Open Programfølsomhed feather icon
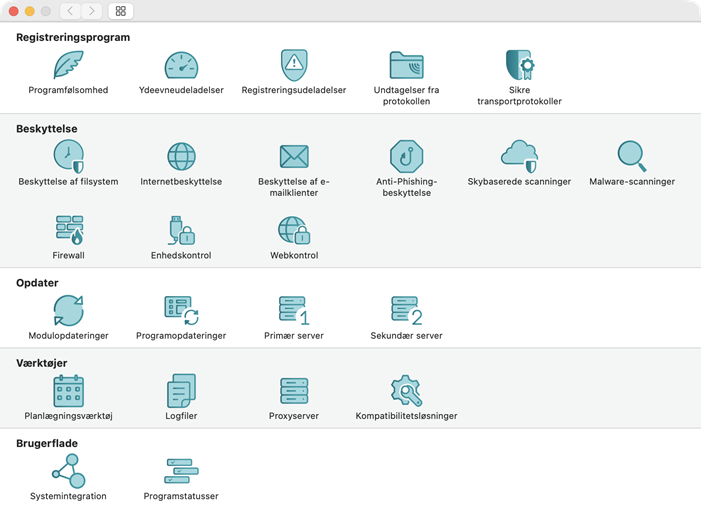The image size is (701, 508). 68,65
